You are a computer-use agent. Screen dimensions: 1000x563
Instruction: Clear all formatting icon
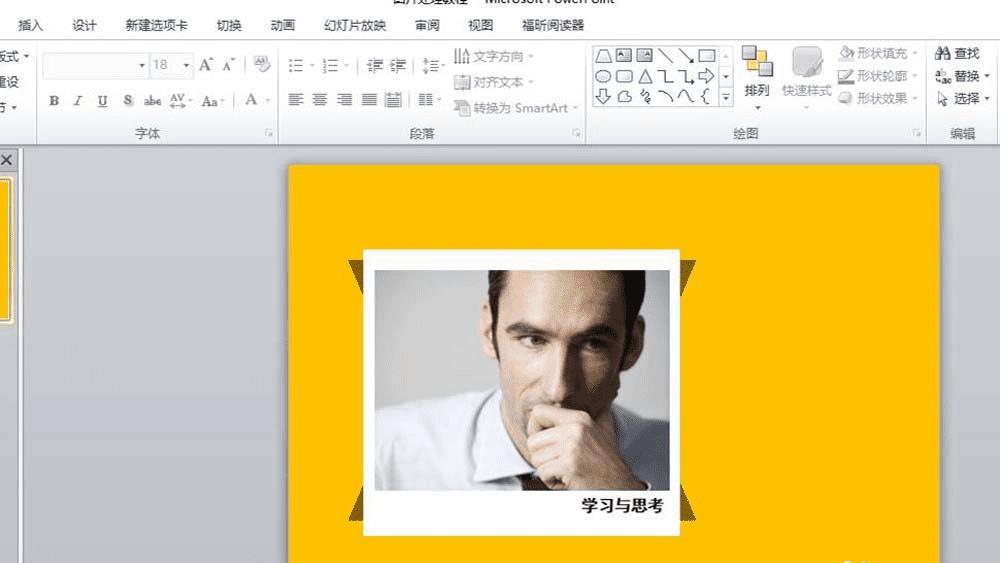coord(261,64)
